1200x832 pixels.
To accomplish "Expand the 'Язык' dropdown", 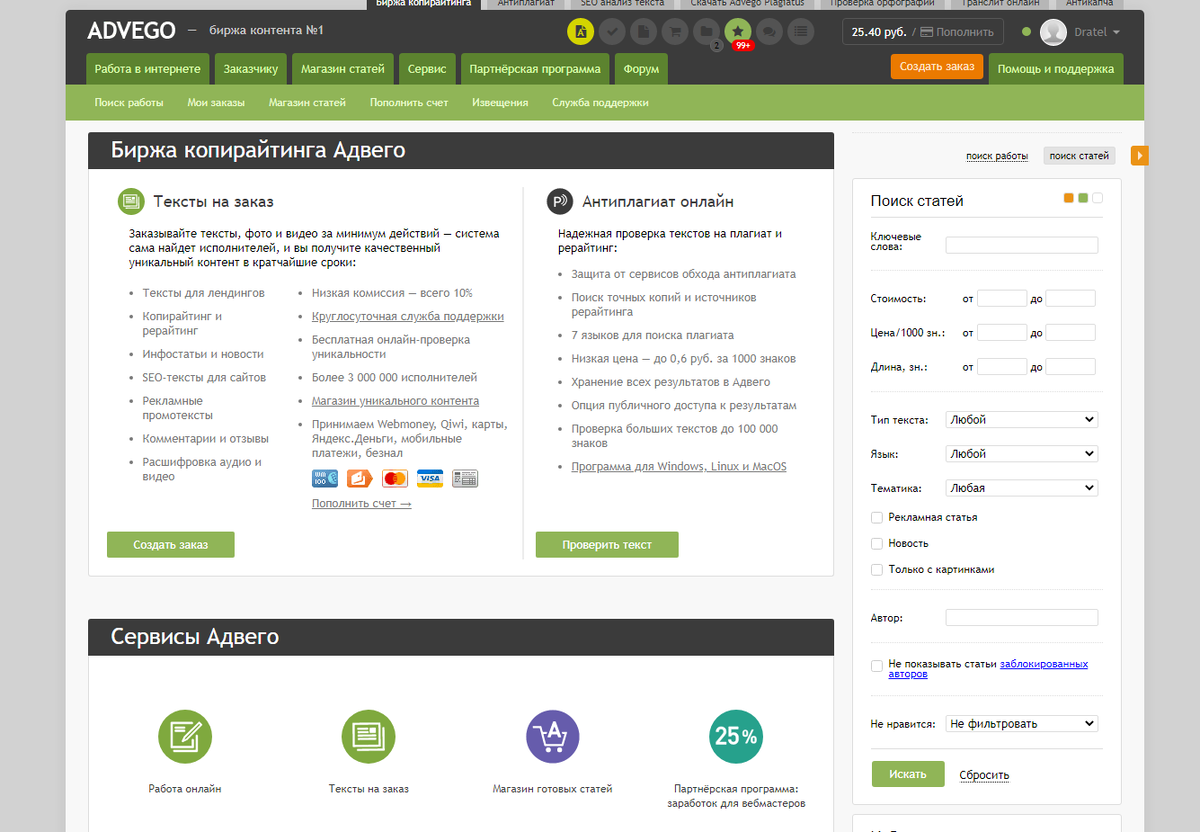I will click(1022, 454).
